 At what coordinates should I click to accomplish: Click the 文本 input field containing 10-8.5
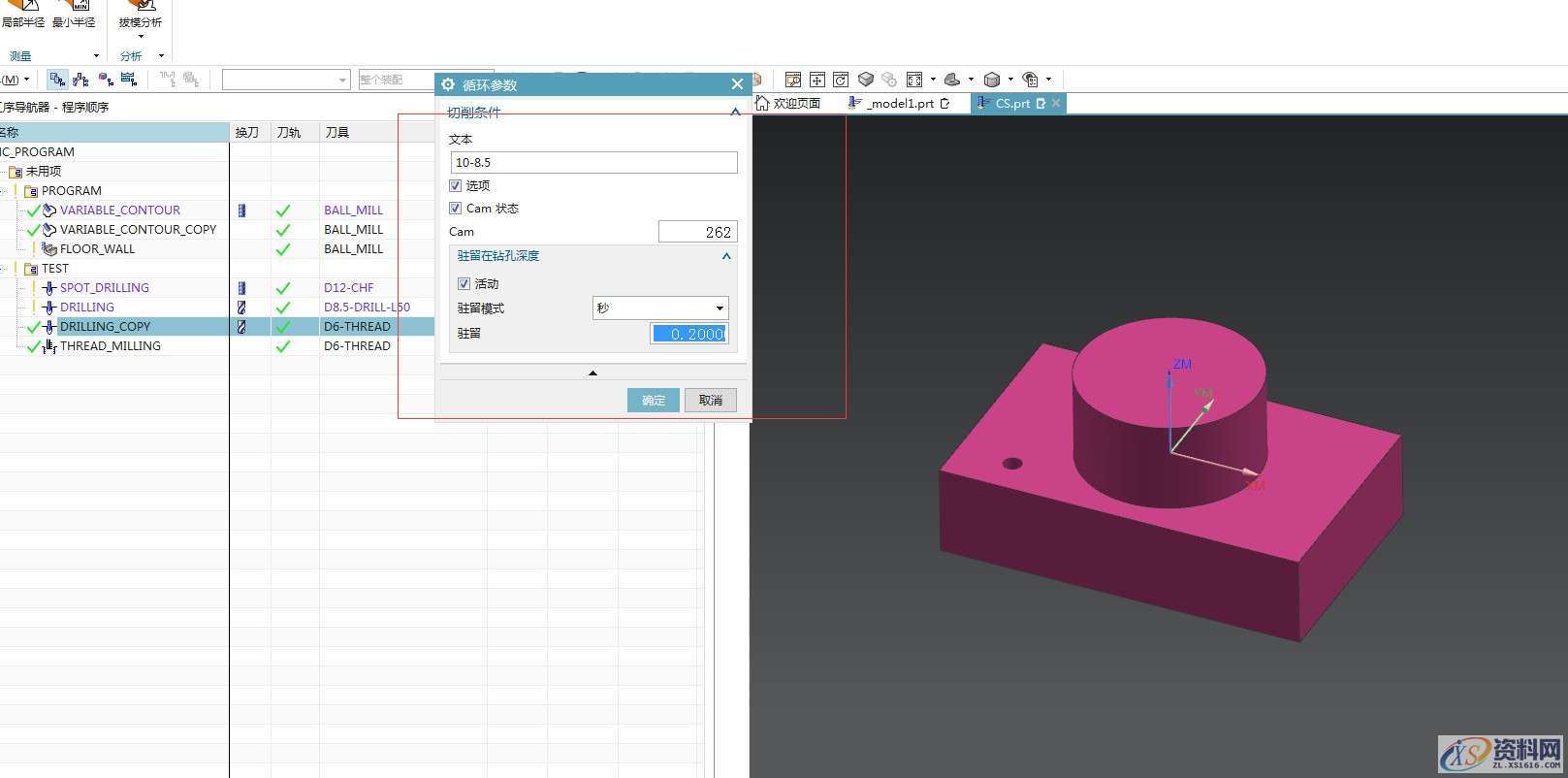[593, 163]
